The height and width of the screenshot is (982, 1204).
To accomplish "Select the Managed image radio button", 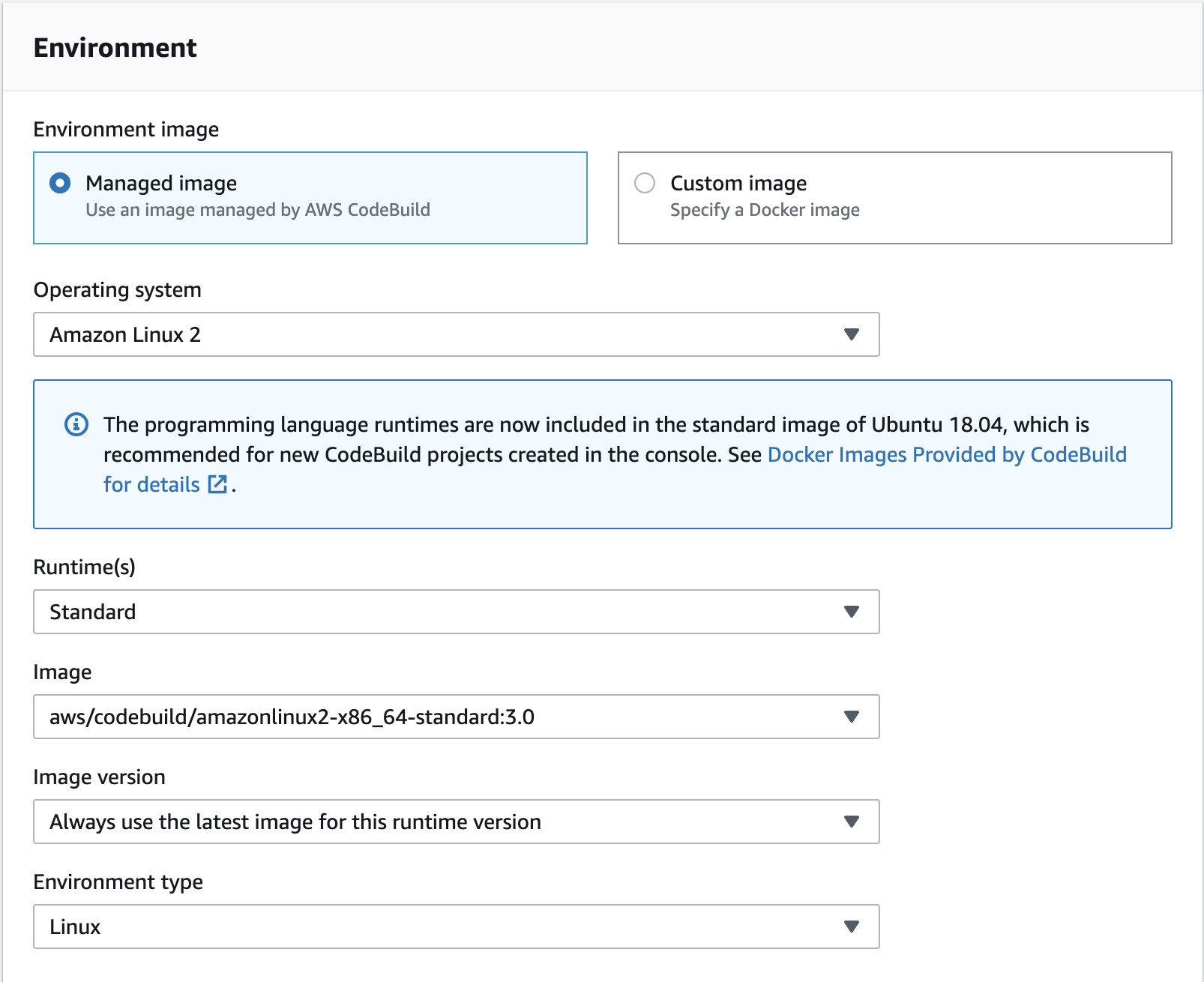I will pyautogui.click(x=60, y=183).
